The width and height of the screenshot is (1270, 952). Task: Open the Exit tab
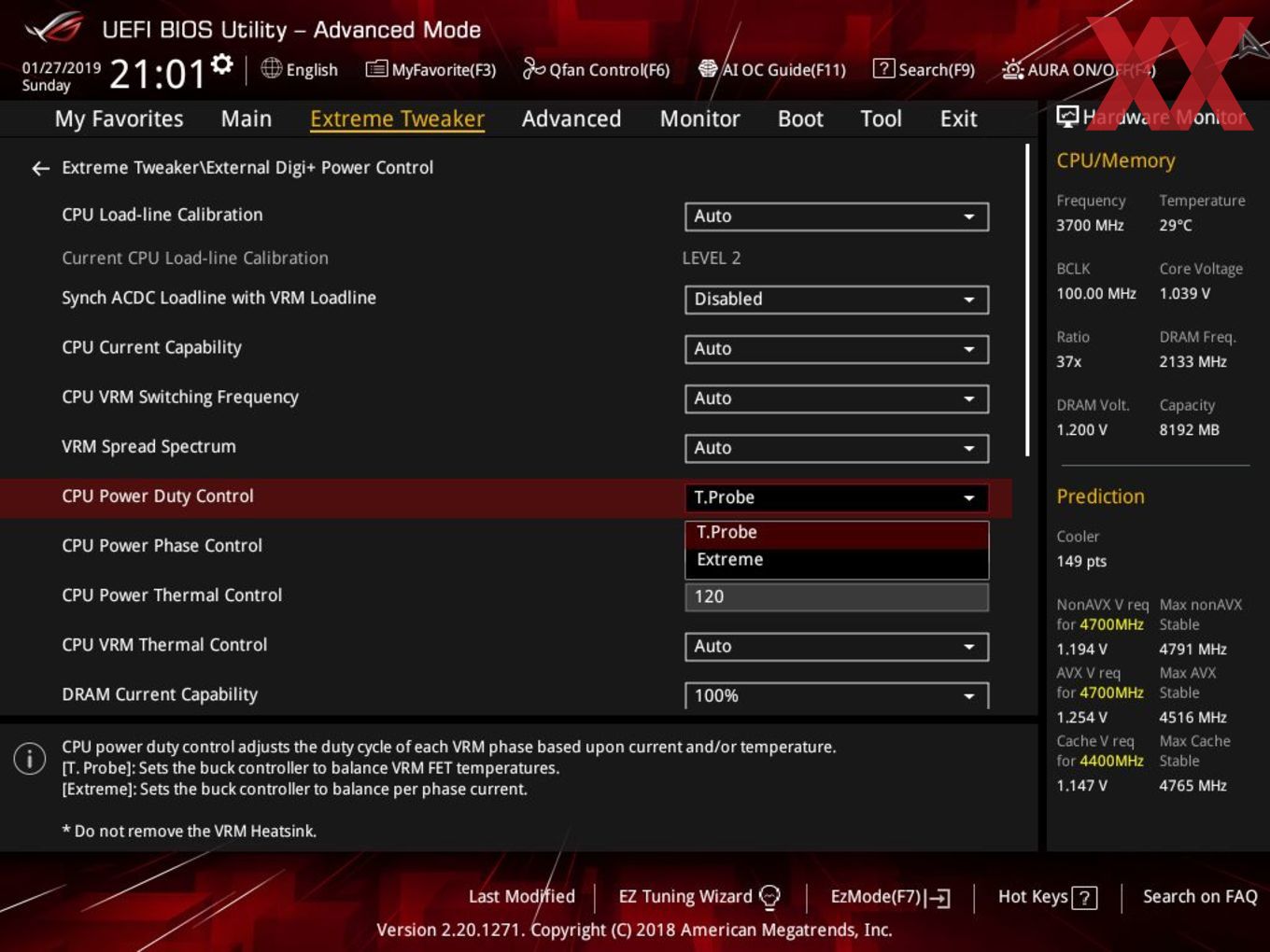tap(958, 119)
